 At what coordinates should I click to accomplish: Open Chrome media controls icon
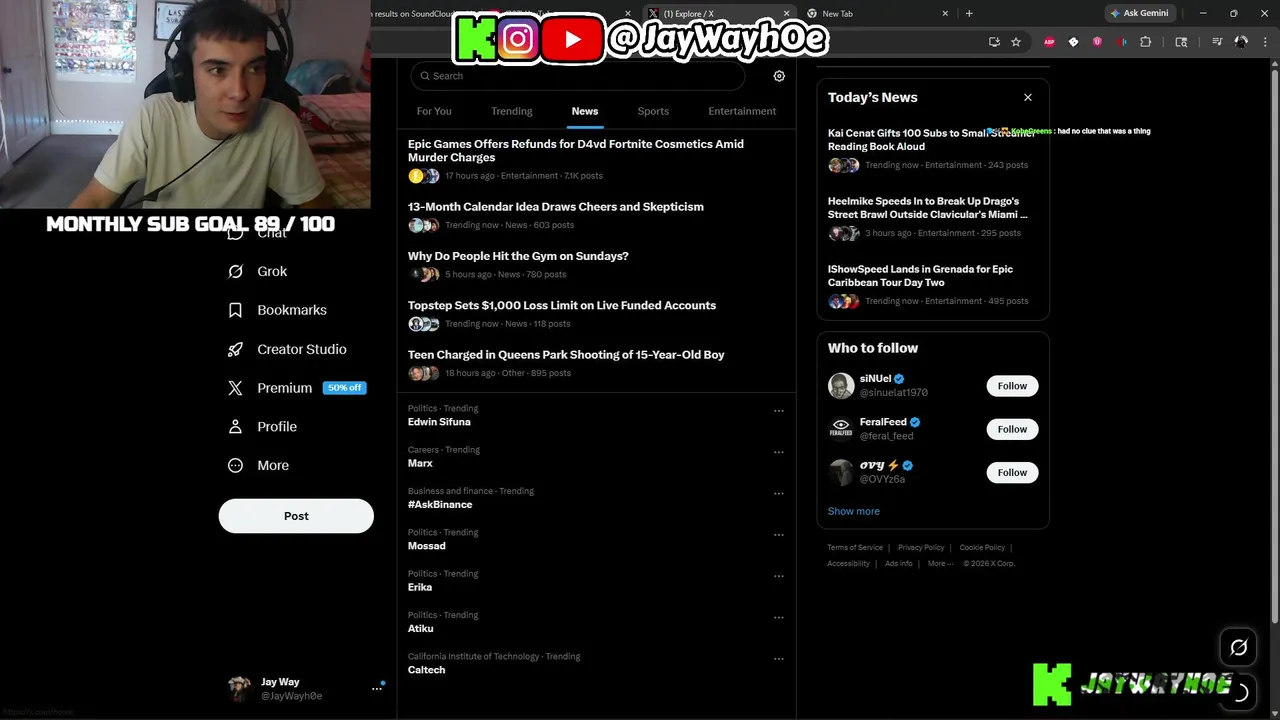click(1217, 42)
